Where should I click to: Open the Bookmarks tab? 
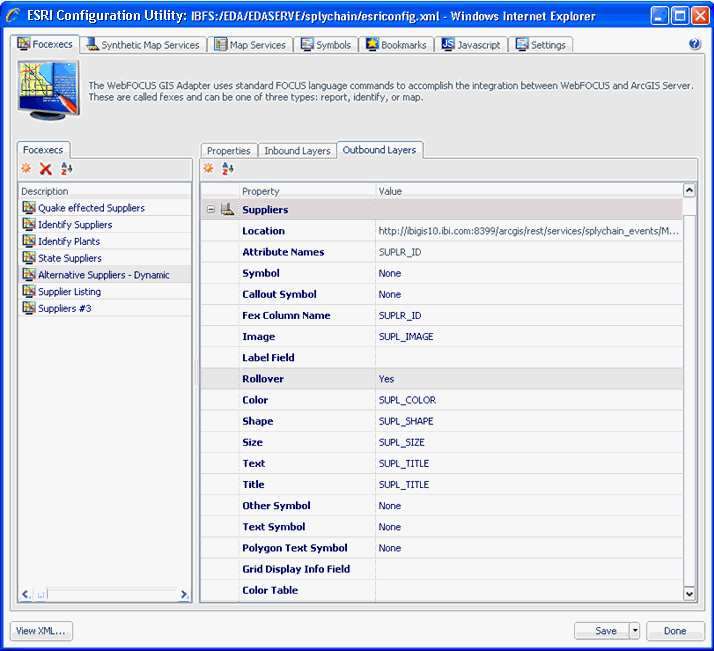pos(397,45)
